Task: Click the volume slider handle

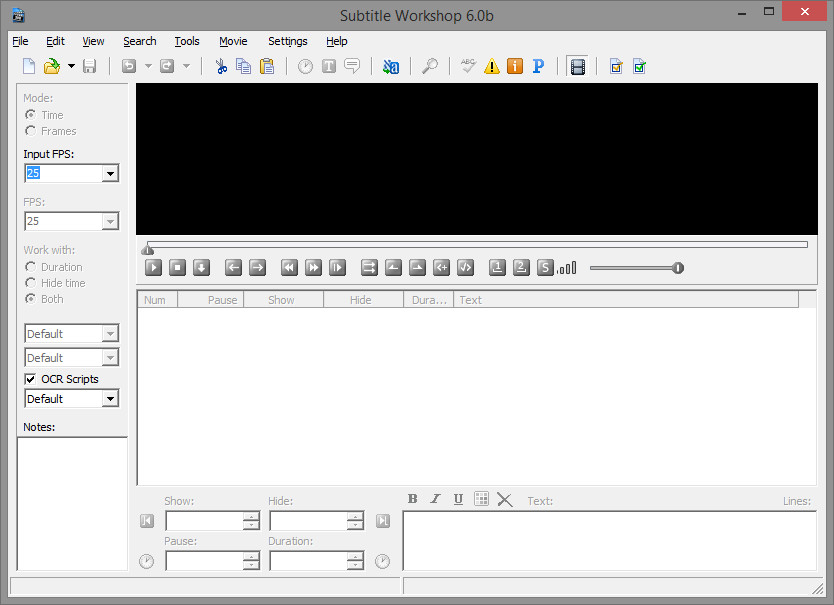Action: 678,268
